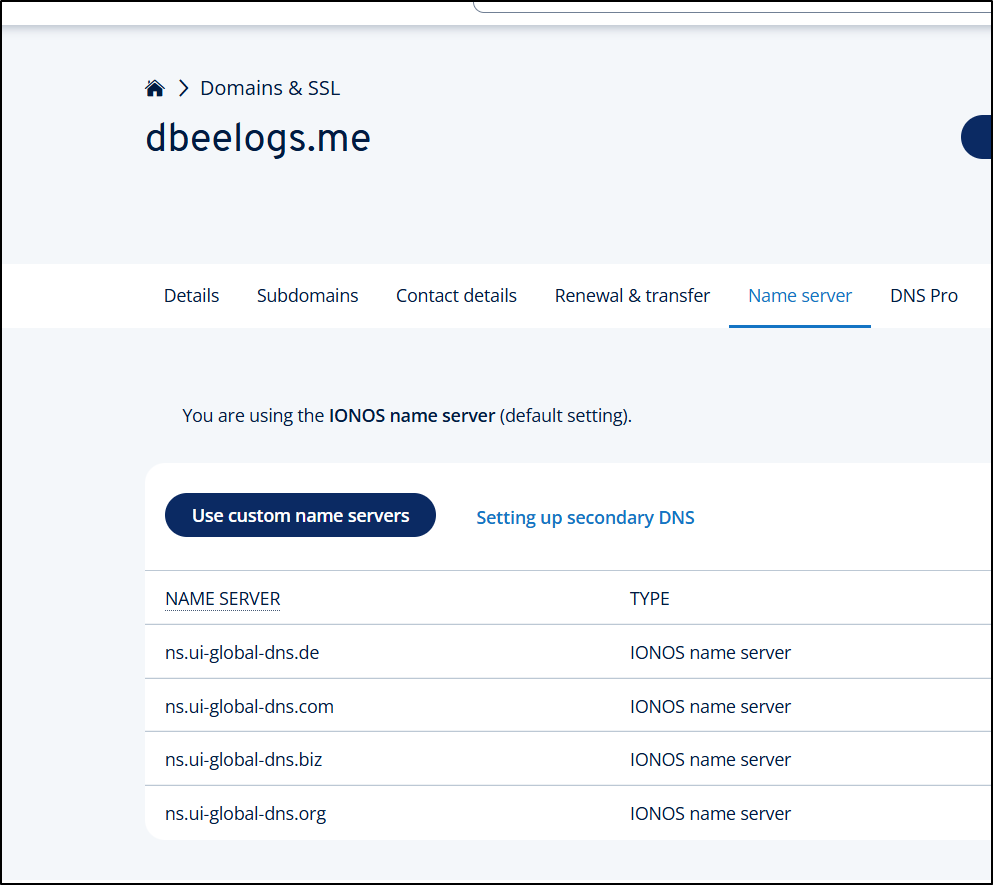This screenshot has height=885, width=993.
Task: Click the dbeelogs.me domain heading
Action: (x=258, y=138)
